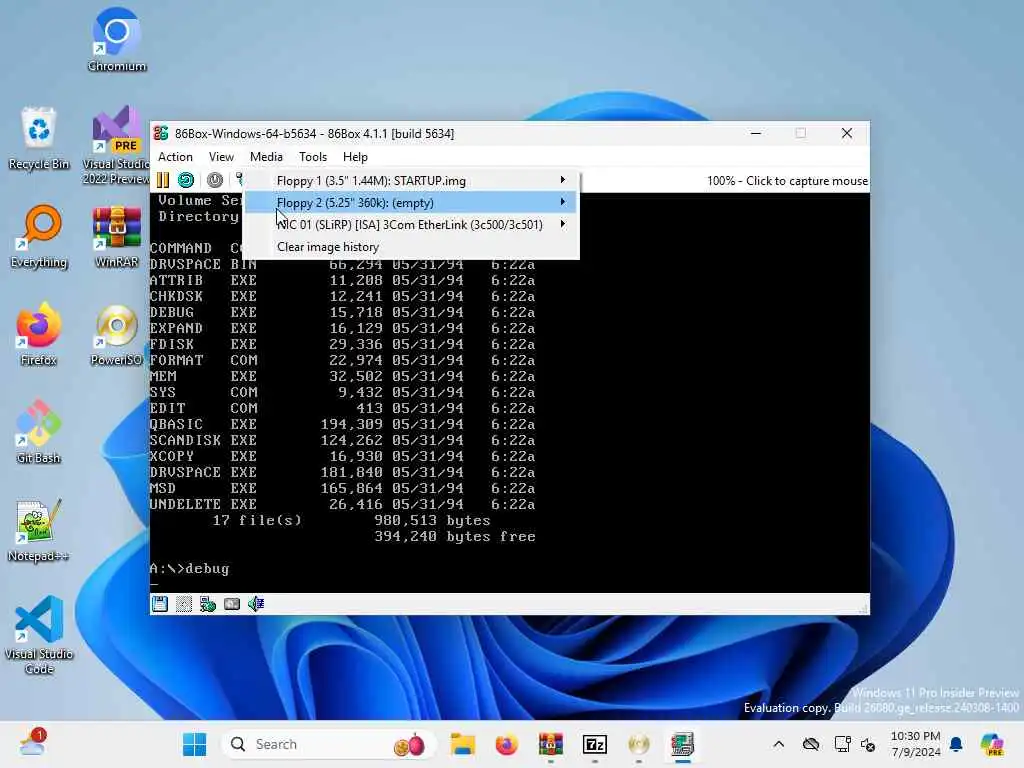The image size is (1024, 768).
Task: Open the clock showing 10:30 PM
Action: point(916,744)
